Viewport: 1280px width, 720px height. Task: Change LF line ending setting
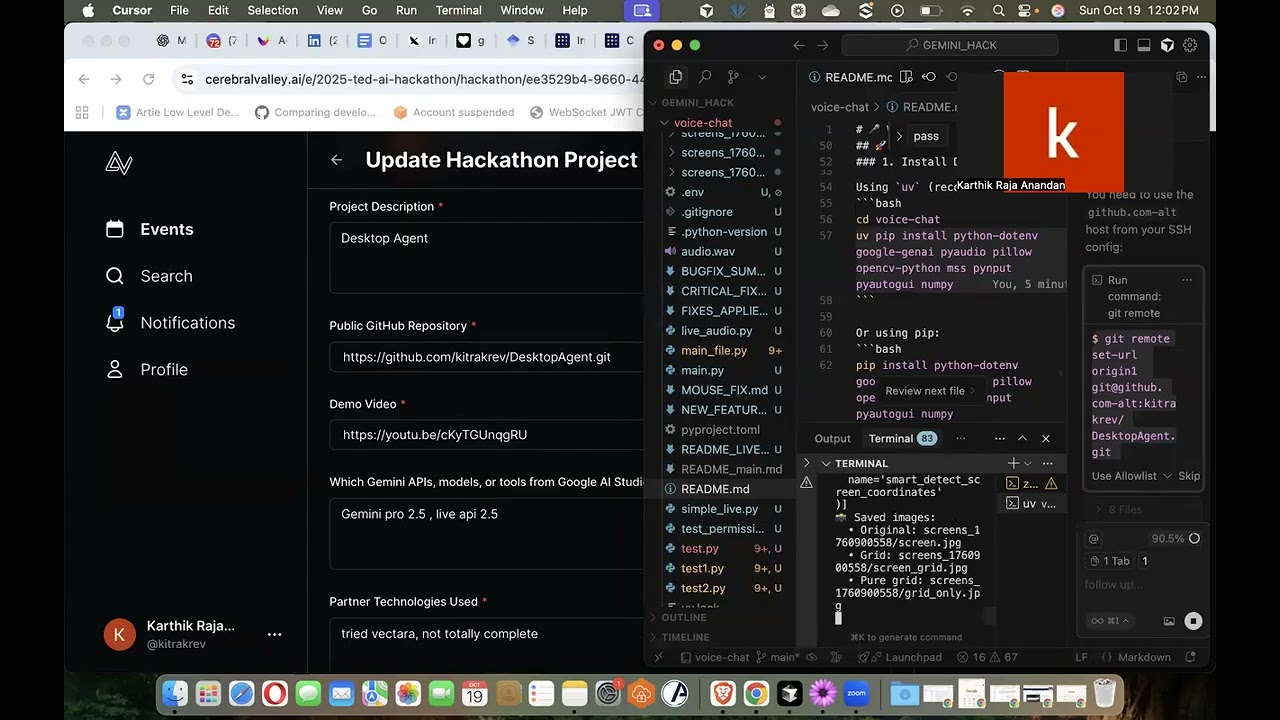(1081, 657)
